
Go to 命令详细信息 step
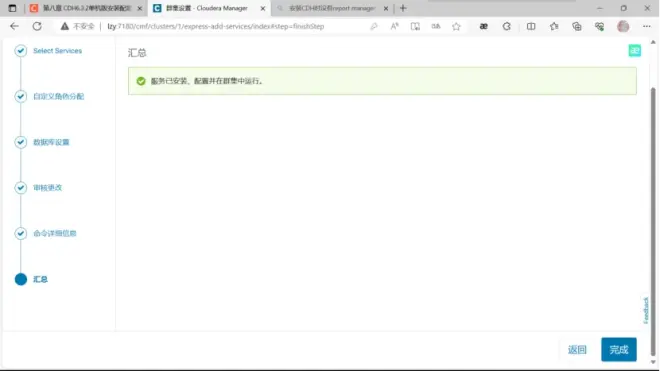55,233
